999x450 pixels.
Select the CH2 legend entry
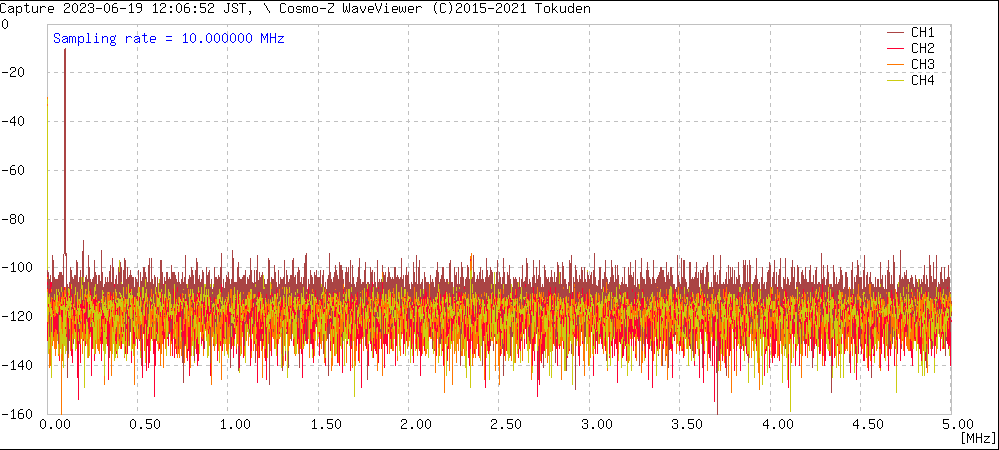click(922, 48)
